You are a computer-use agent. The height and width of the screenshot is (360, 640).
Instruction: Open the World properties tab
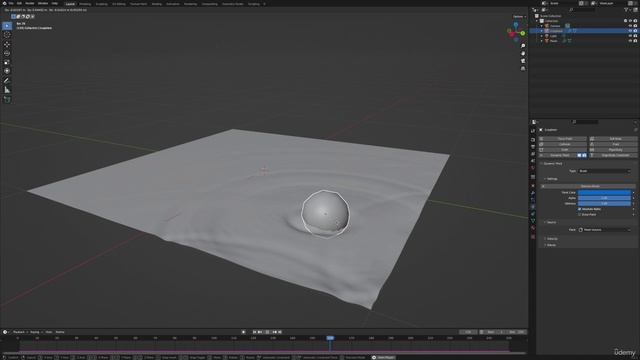[533, 168]
